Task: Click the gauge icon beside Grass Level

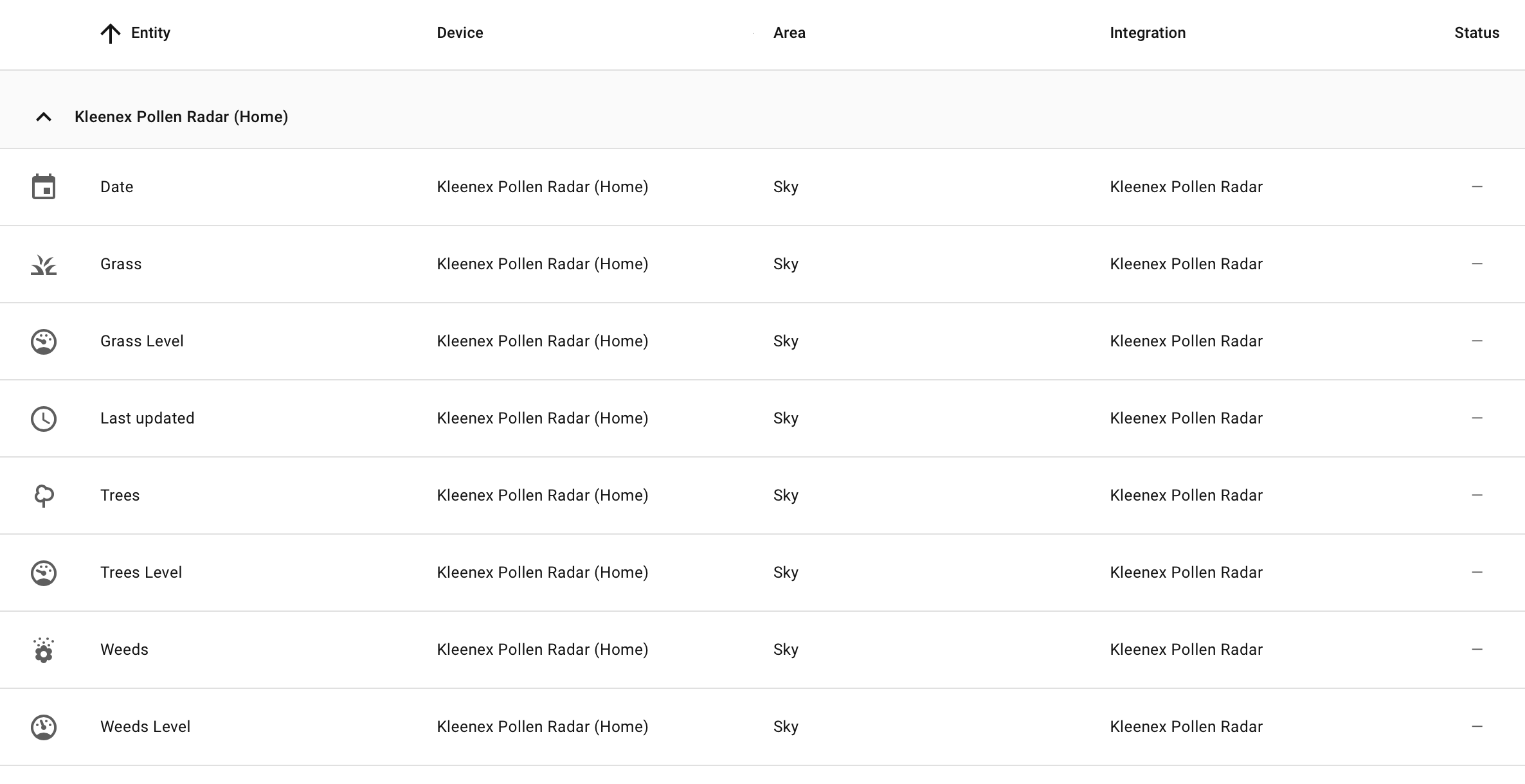Action: (x=44, y=341)
